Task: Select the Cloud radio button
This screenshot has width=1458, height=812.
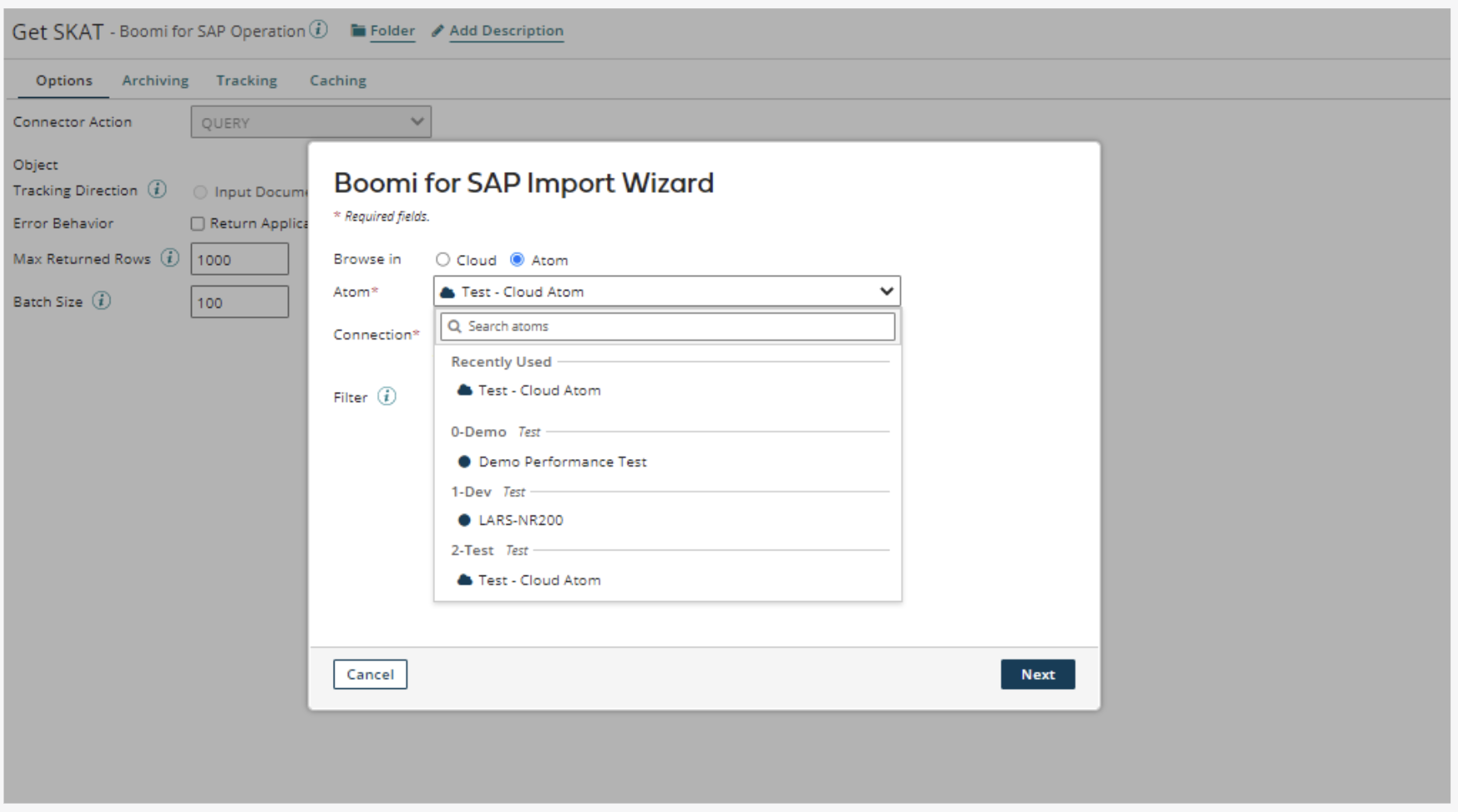Action: coord(443,260)
